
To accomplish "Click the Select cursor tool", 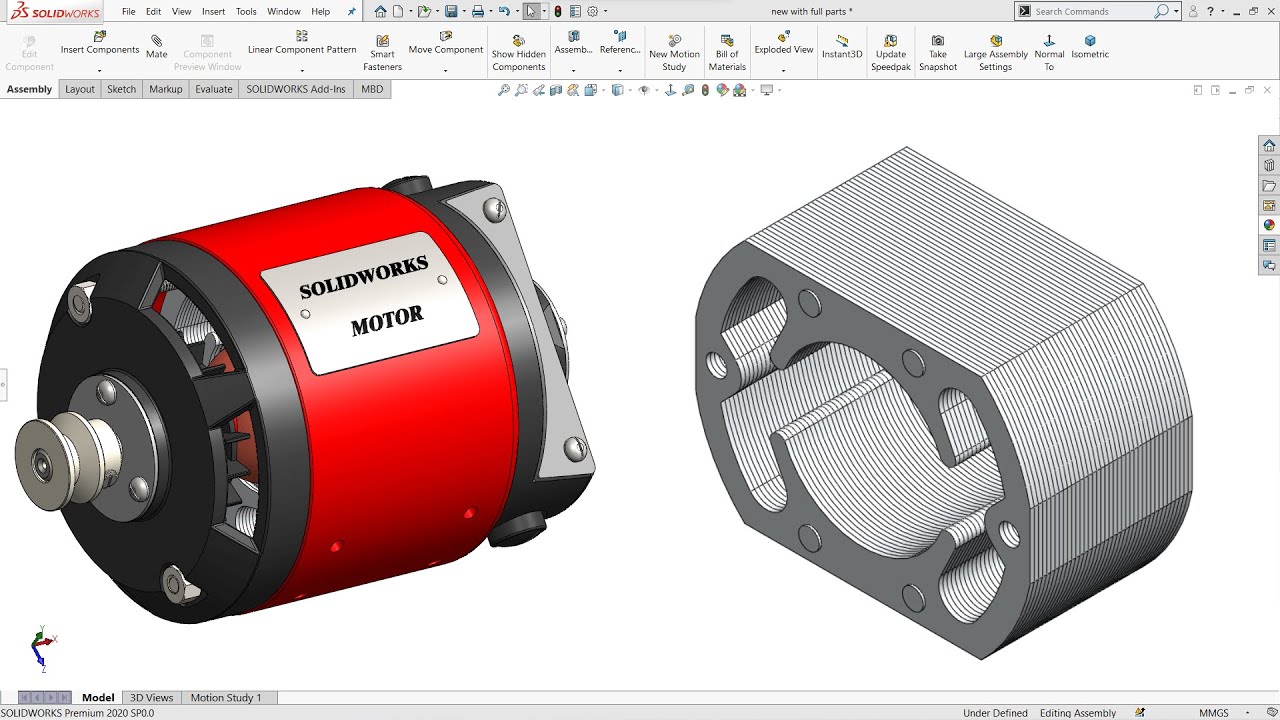I will click(x=531, y=11).
